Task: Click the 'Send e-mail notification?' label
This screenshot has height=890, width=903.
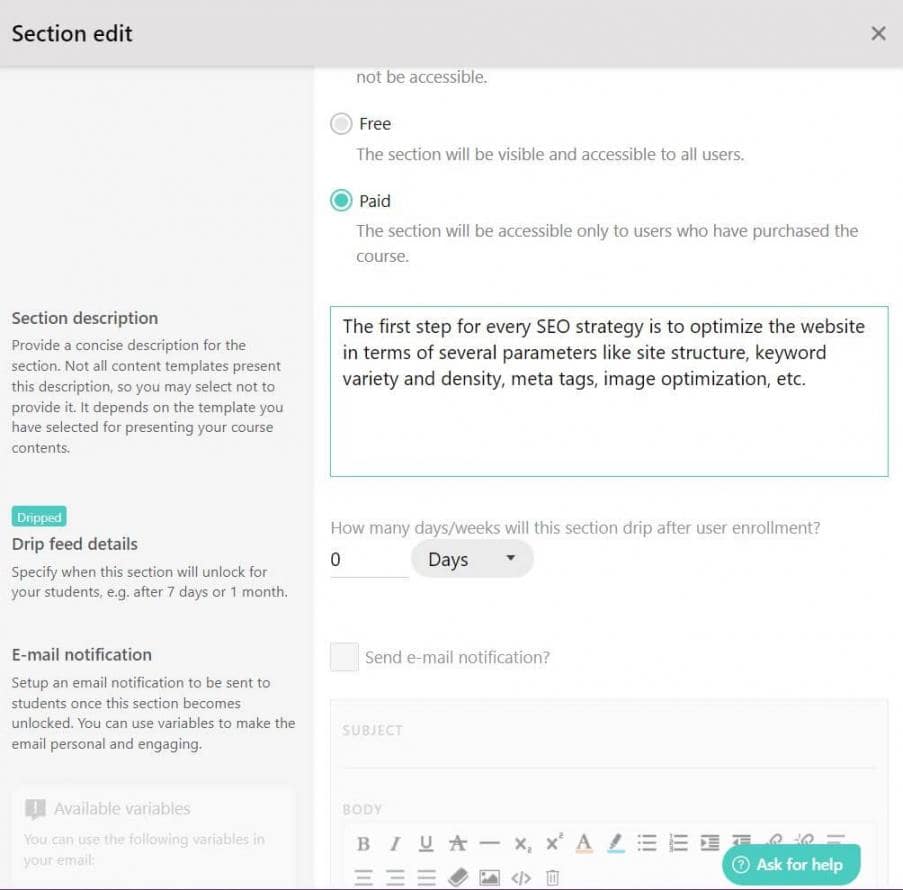Action: (x=457, y=657)
